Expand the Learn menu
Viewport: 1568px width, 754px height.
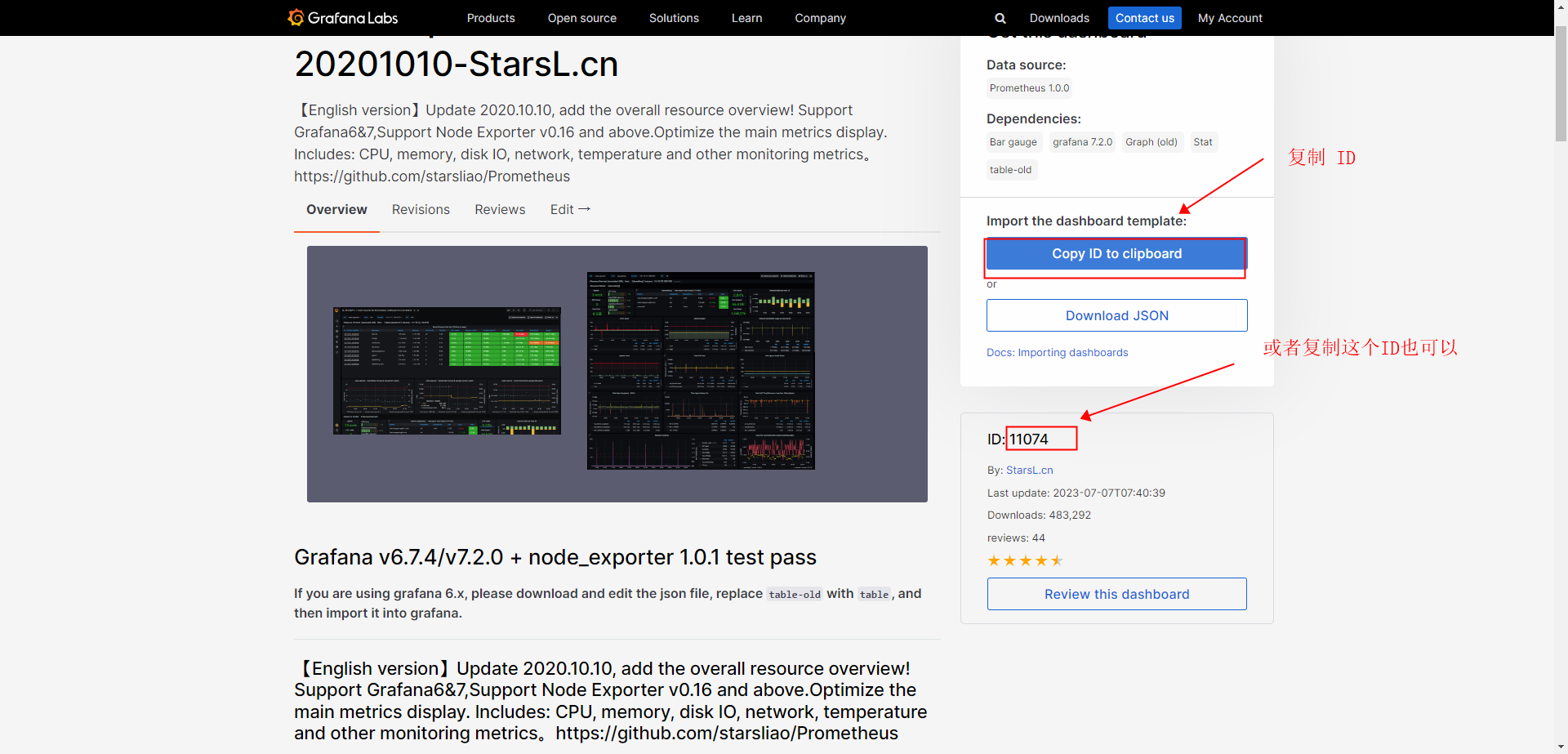[x=746, y=18]
